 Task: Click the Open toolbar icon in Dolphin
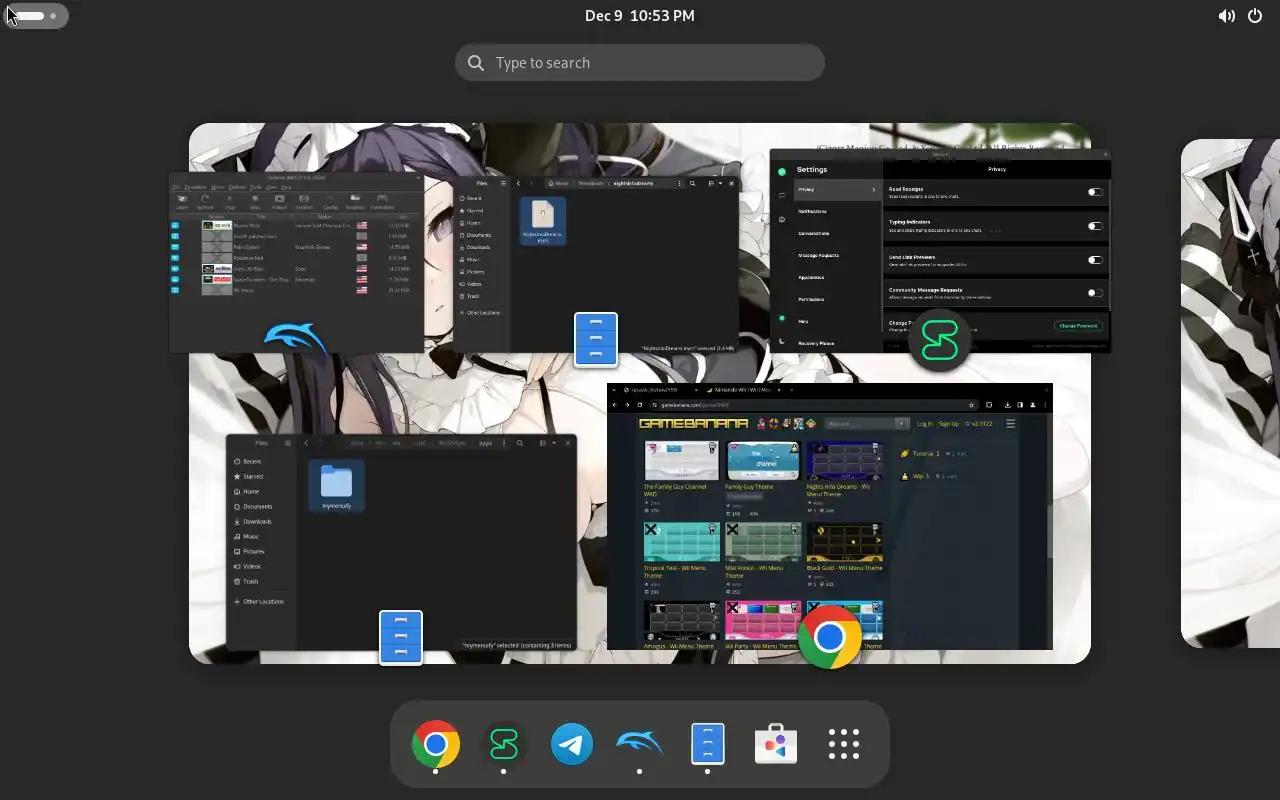point(182,202)
